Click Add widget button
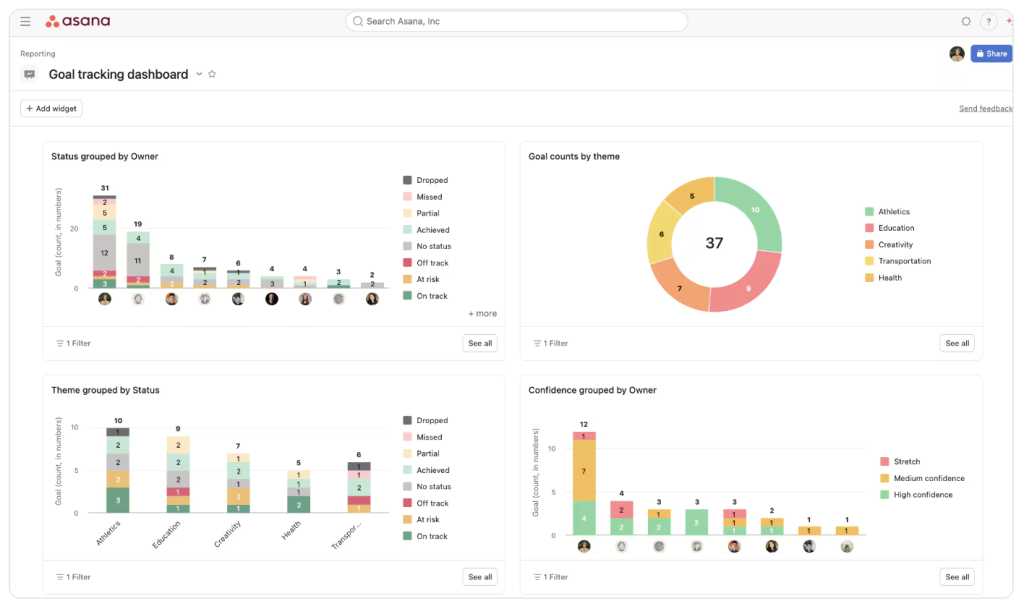The image size is (1024, 609). 51,108
